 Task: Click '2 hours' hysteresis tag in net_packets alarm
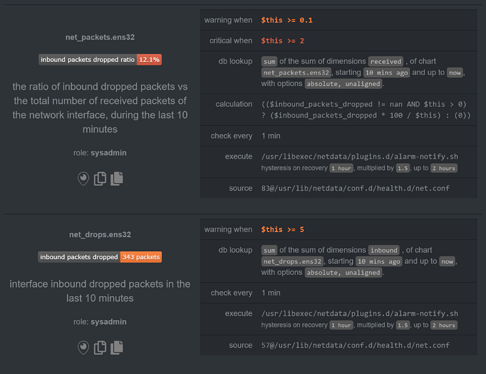tap(444, 168)
